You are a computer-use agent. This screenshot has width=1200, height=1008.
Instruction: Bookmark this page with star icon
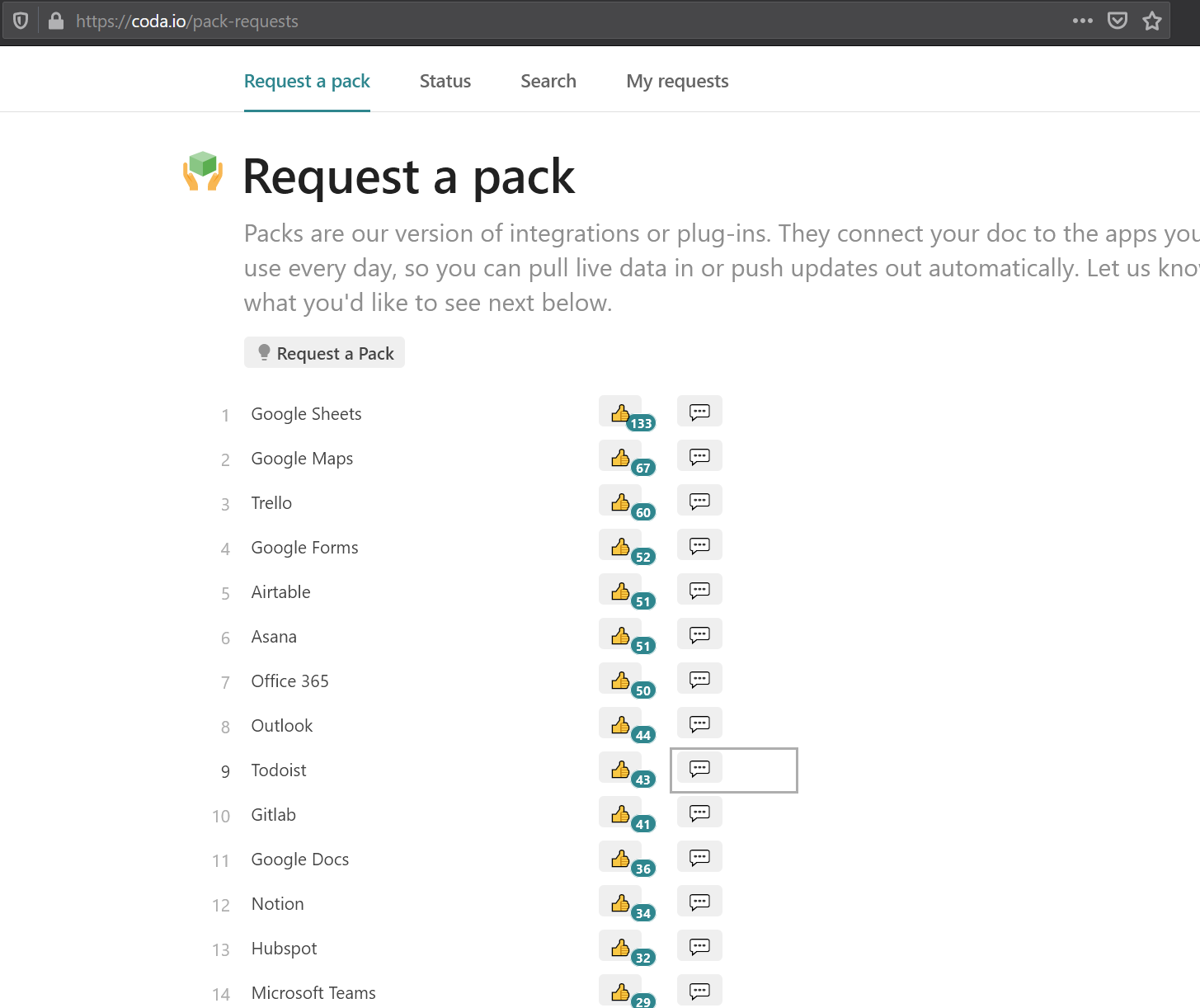point(1152,21)
